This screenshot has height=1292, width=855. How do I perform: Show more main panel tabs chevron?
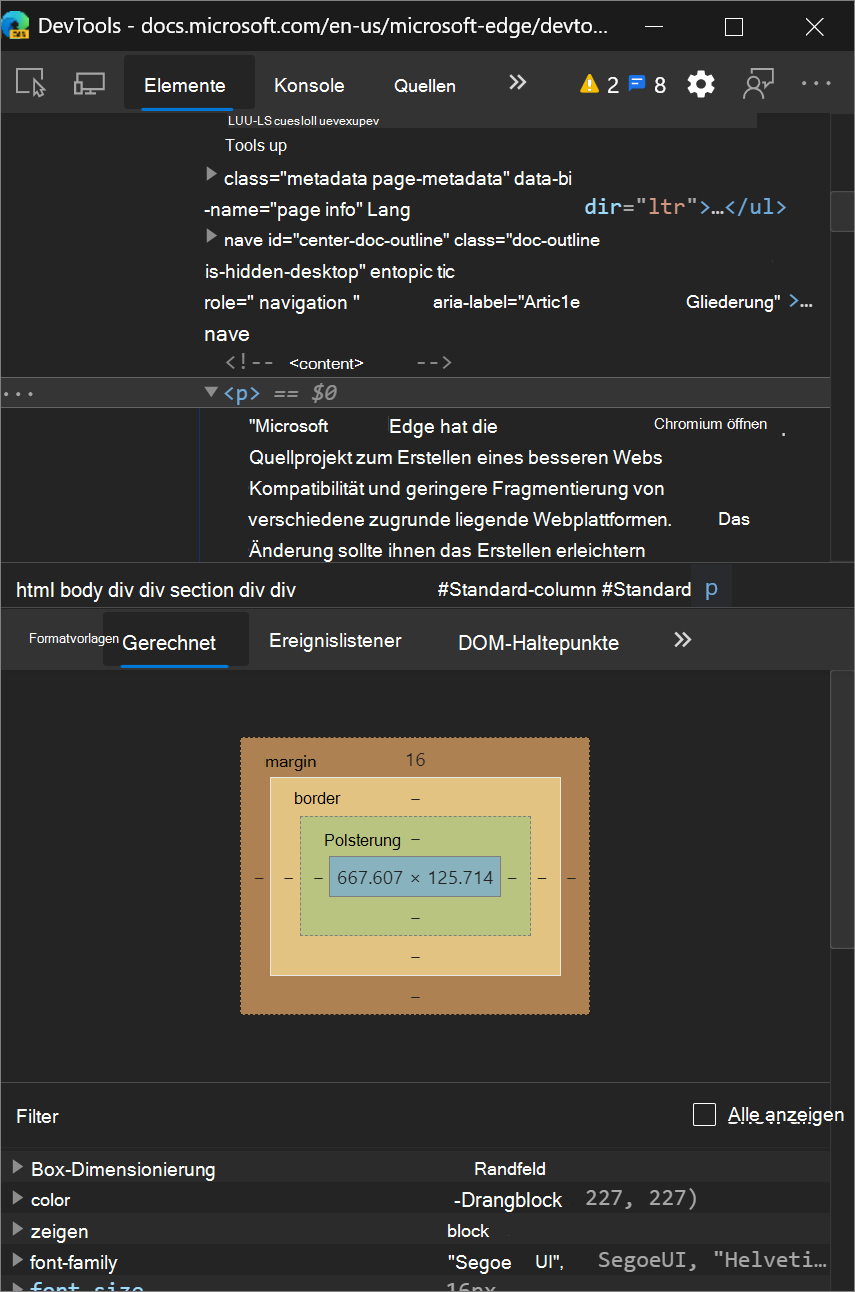[x=517, y=83]
